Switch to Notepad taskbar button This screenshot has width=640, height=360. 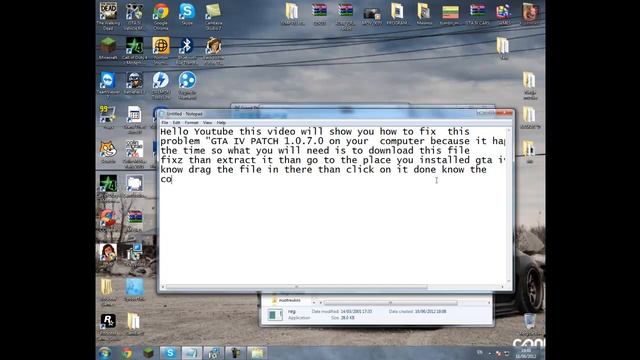click(191, 353)
